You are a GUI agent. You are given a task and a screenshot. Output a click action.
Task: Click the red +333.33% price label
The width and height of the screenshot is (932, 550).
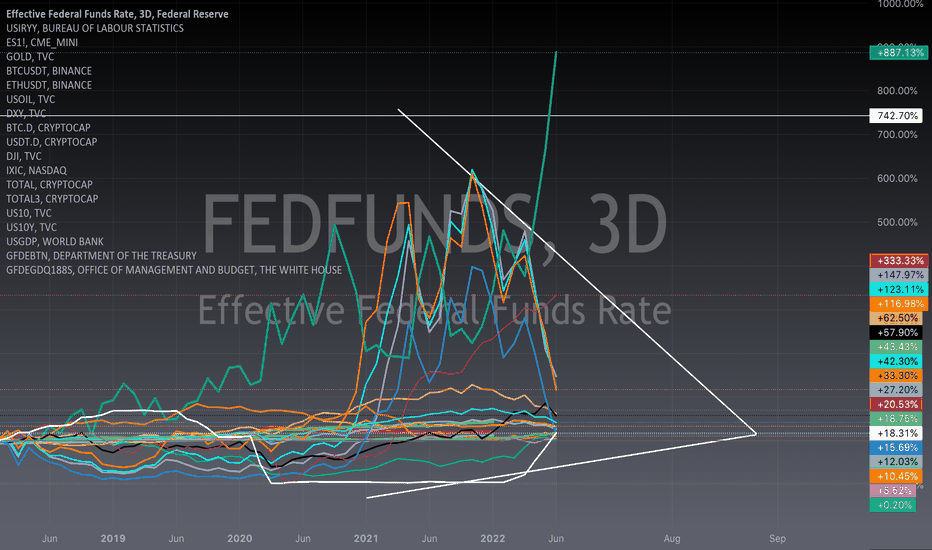coord(898,260)
